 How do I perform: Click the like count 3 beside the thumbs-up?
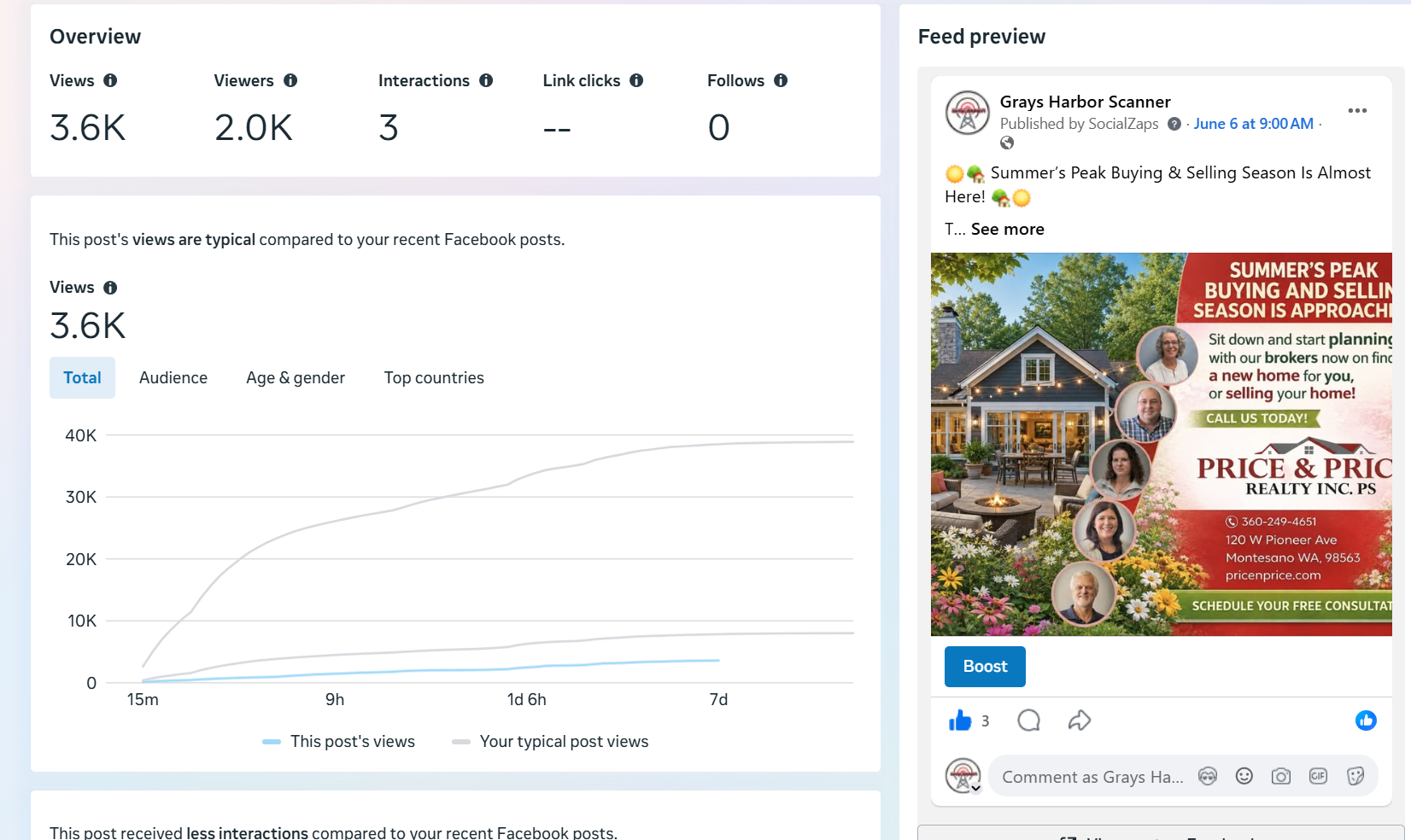click(985, 721)
